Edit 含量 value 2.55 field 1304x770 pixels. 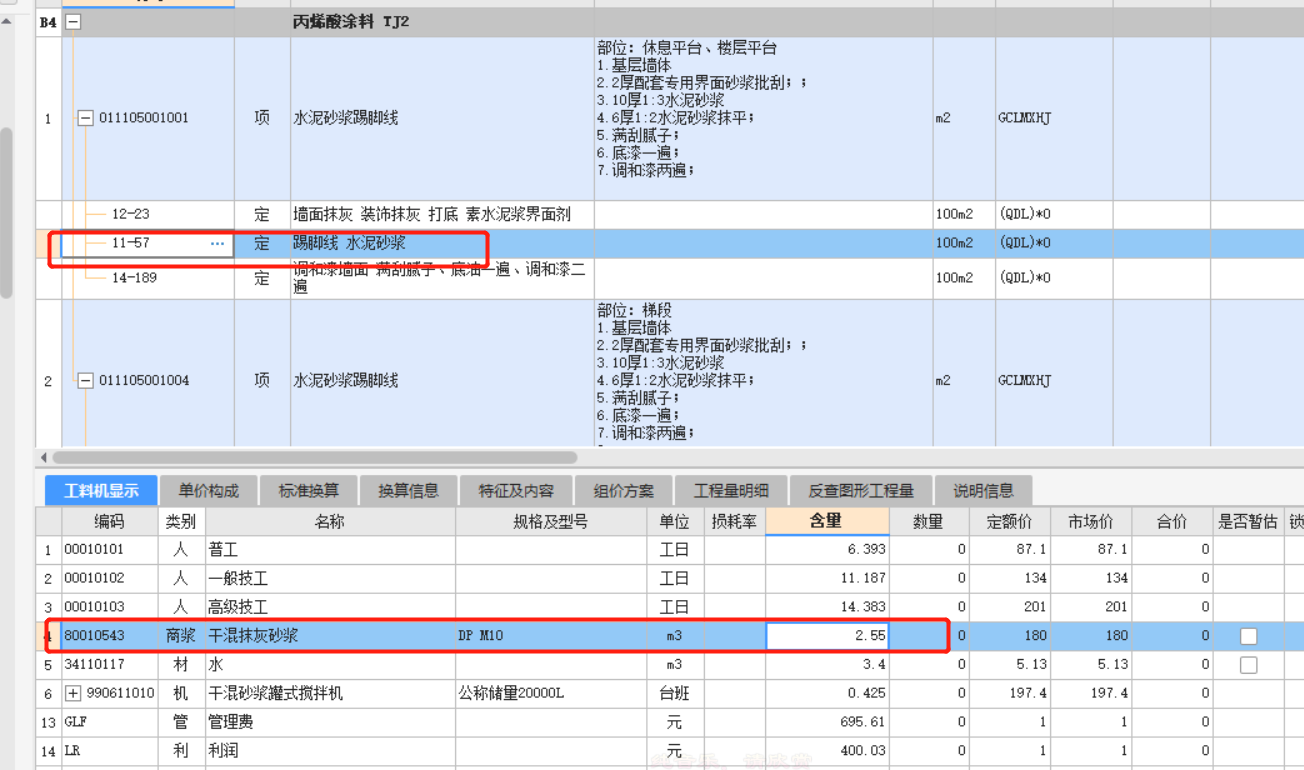pos(828,636)
